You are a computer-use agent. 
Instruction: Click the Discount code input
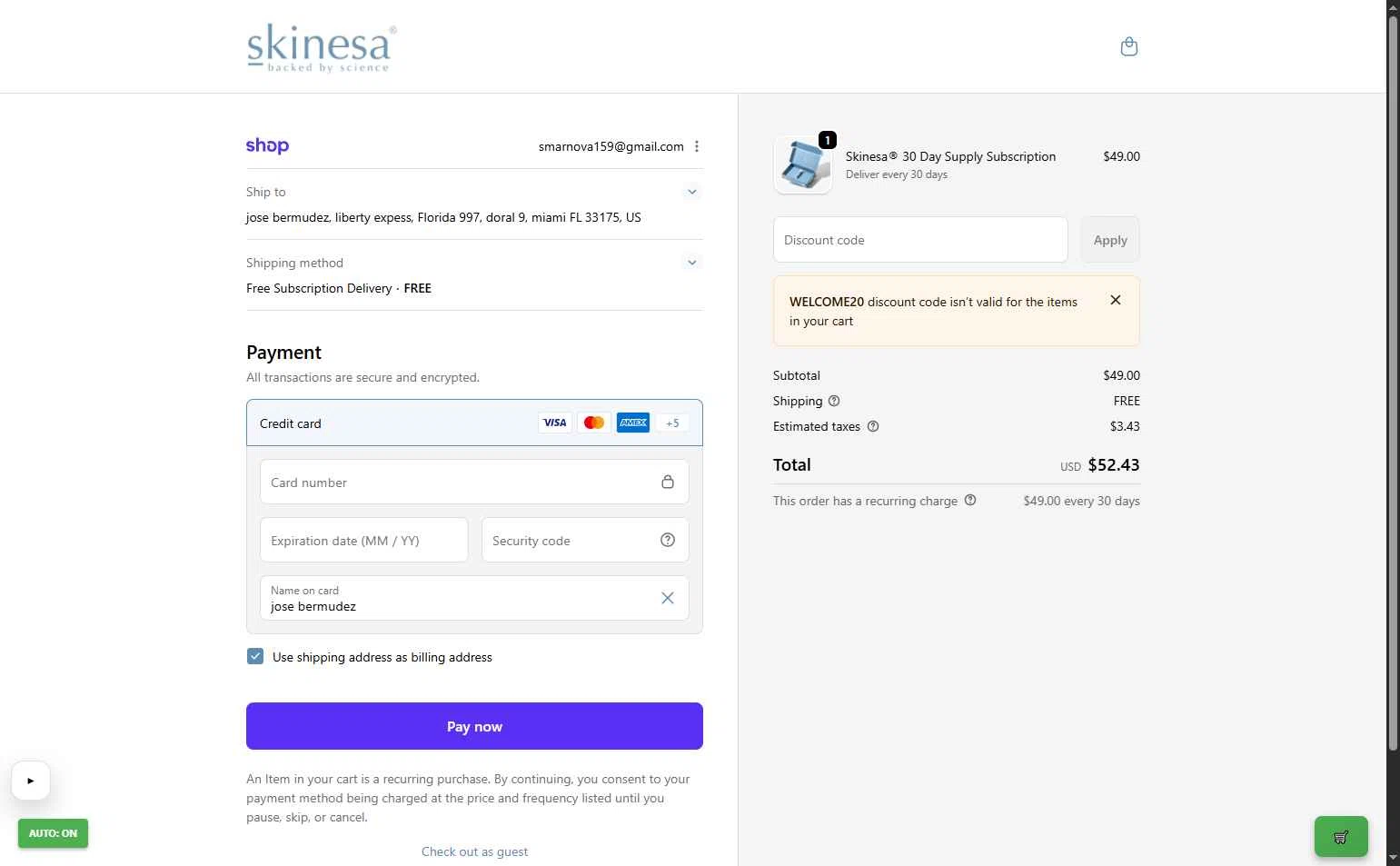(920, 240)
